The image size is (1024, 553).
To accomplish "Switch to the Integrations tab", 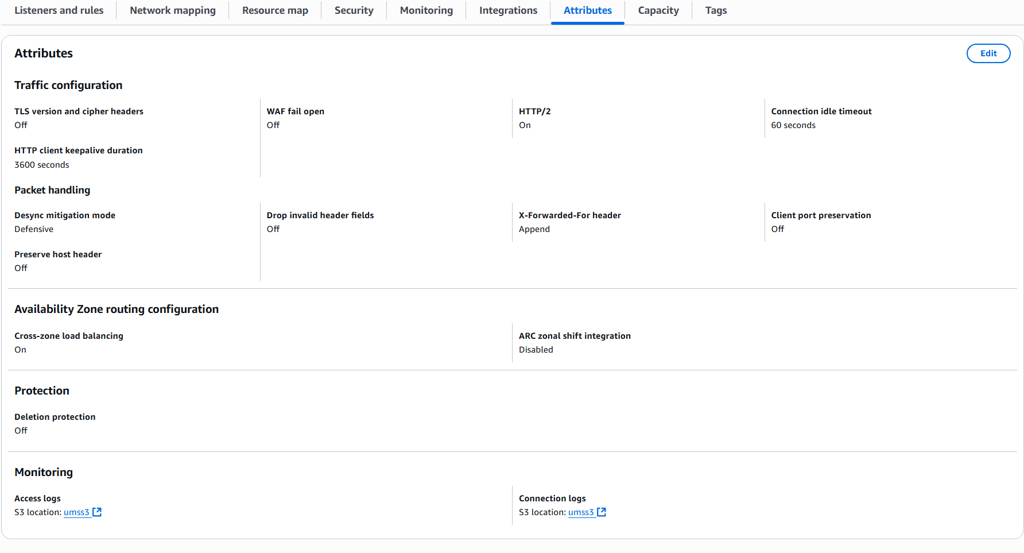I will (508, 11).
